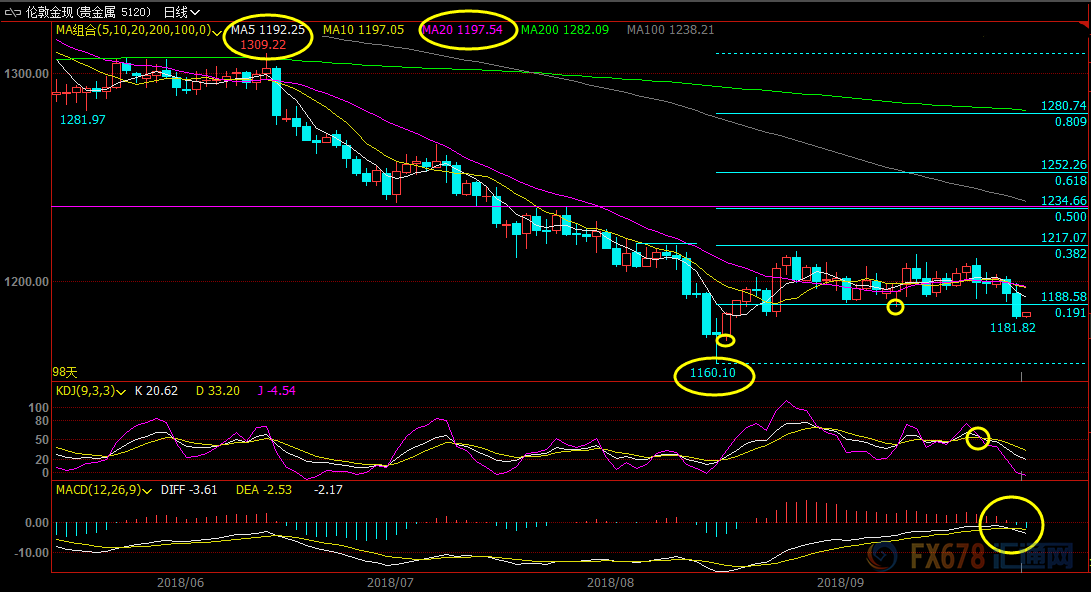Open the KDJ(9,3,3) indicator dropdown
Viewport: 1091px width, 592px height.
point(122,391)
